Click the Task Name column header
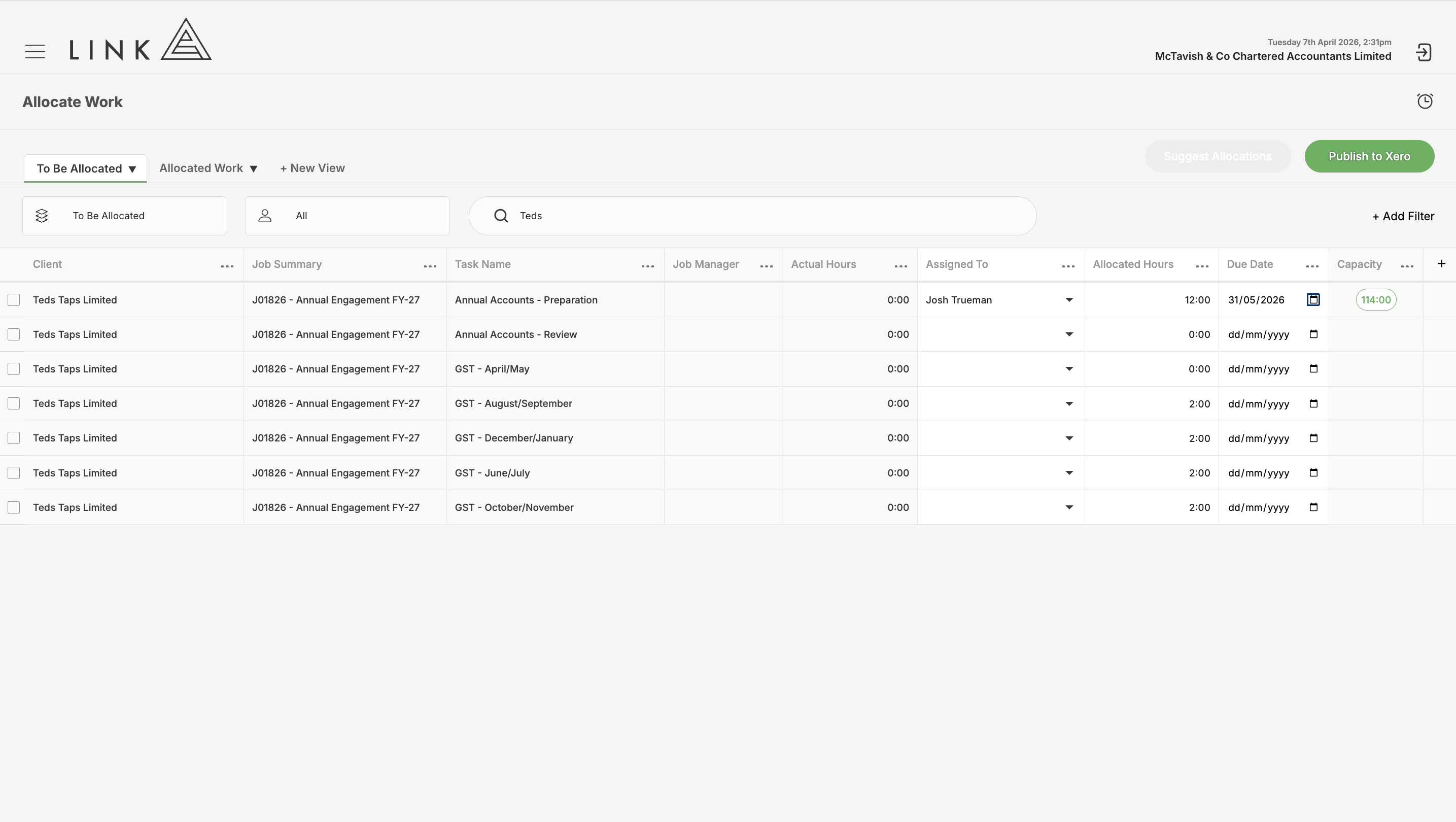 click(x=482, y=264)
